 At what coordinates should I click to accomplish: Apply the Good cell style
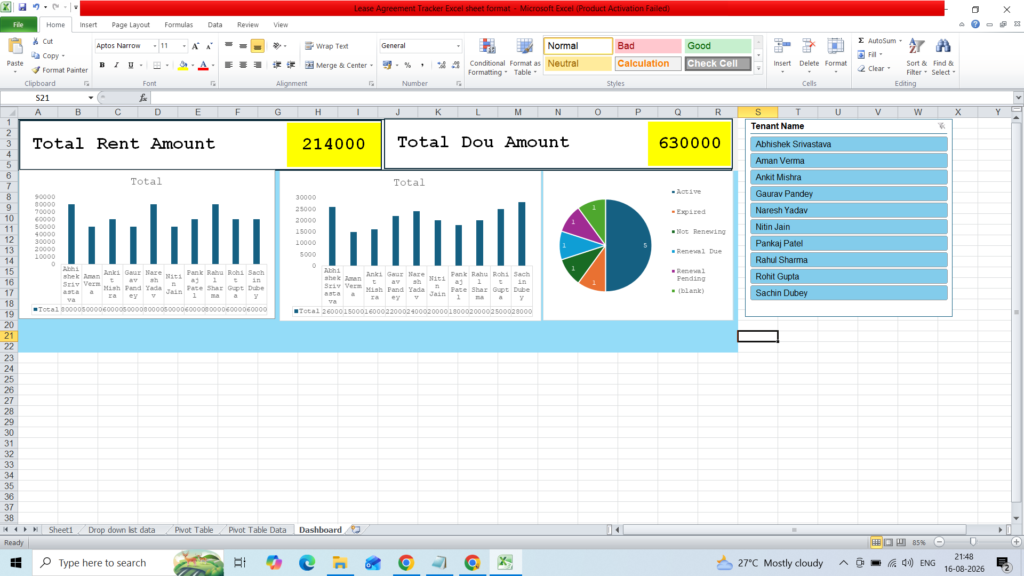(717, 46)
